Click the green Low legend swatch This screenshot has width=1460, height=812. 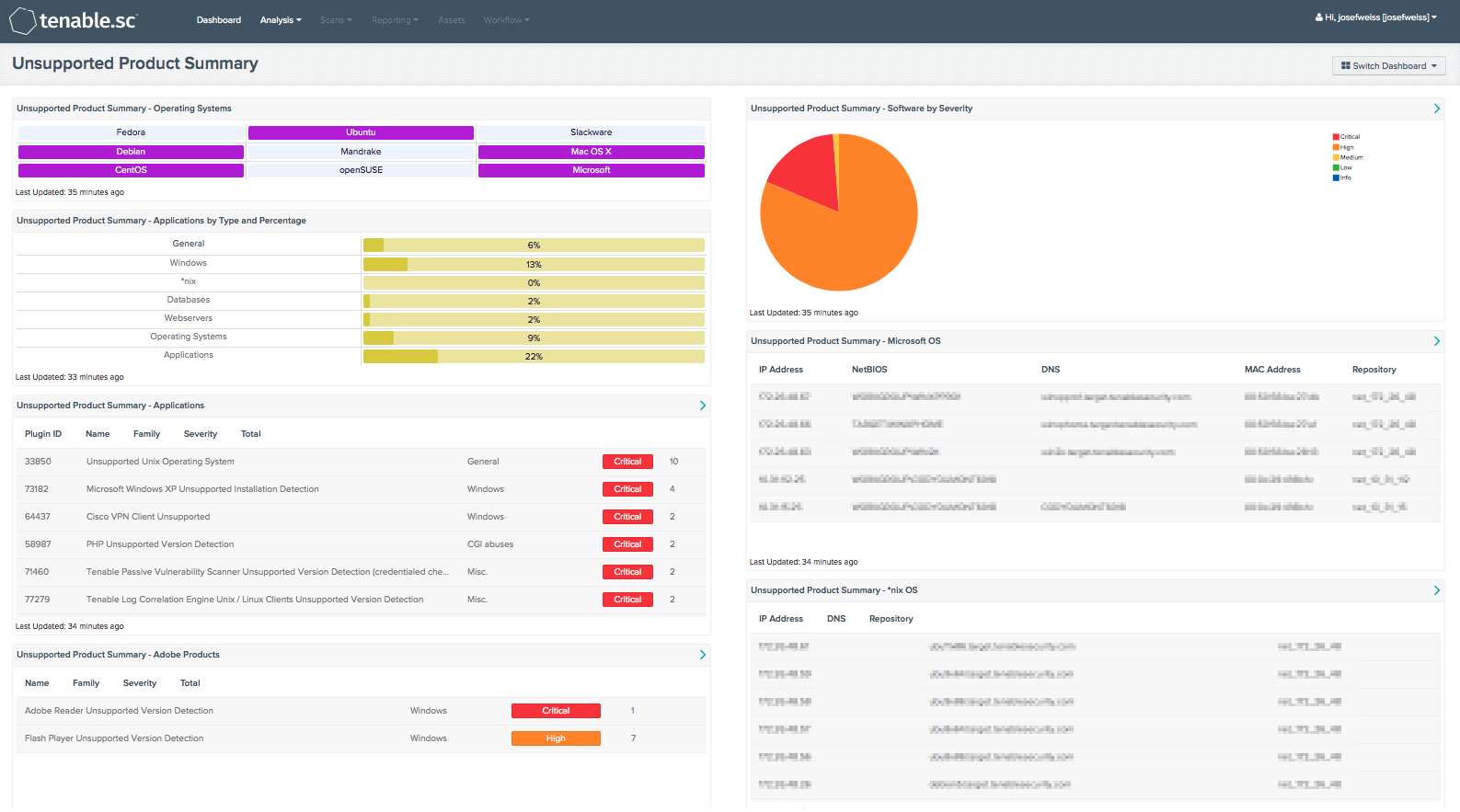tap(1336, 167)
